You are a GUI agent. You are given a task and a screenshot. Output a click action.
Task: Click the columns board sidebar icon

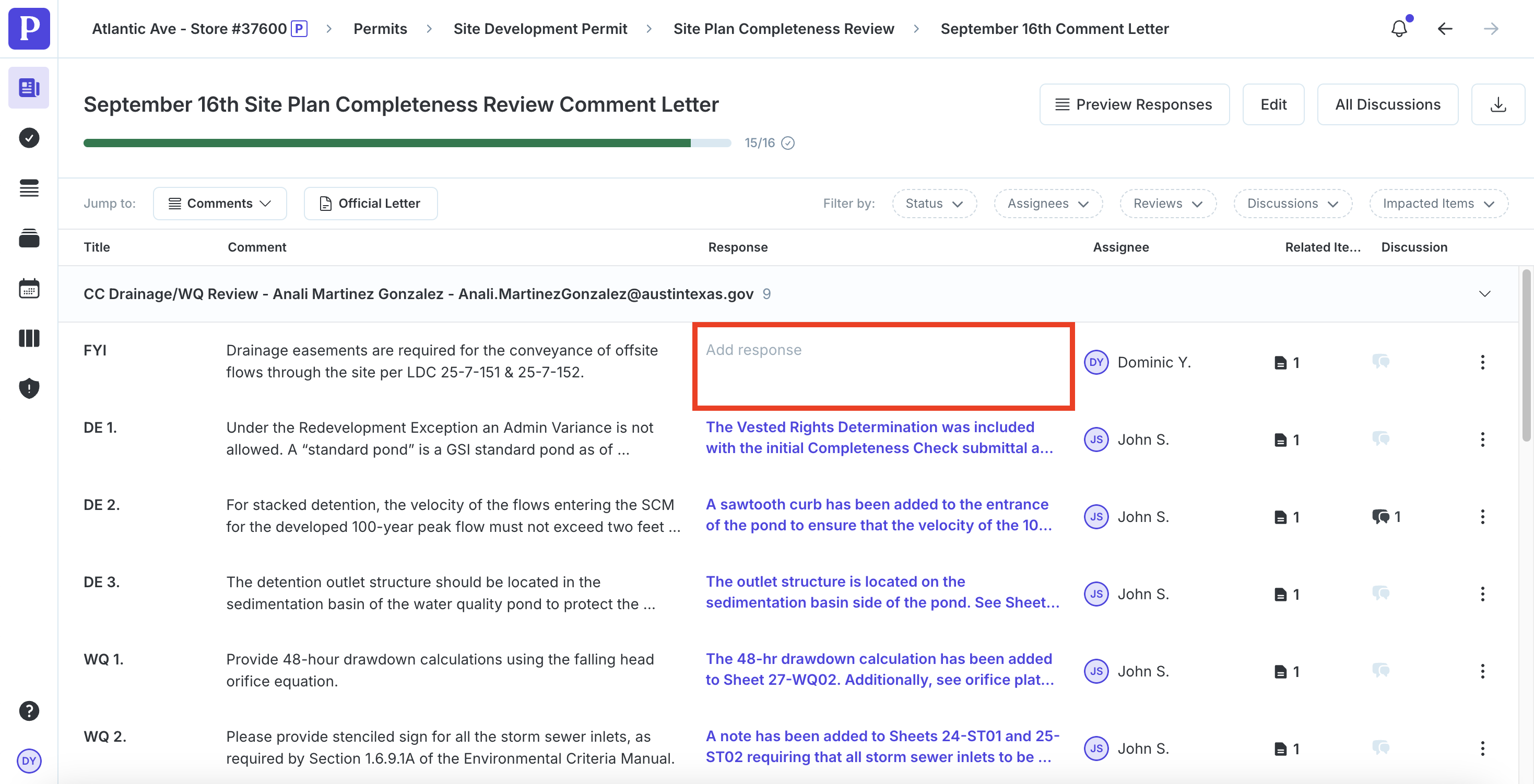point(29,339)
